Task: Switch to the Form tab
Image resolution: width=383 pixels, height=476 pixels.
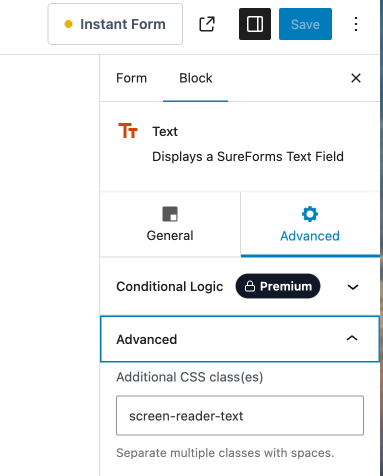Action: coord(131,78)
